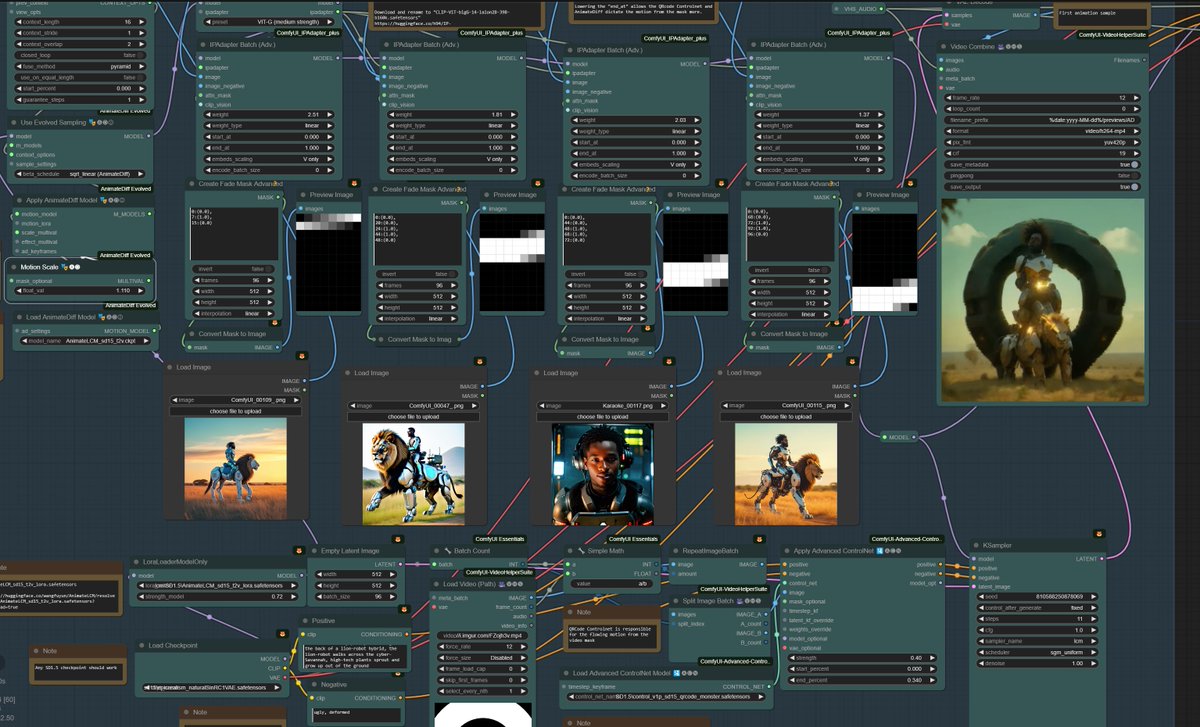Click the KSampler seed value field
This screenshot has height=727, width=1200.
pos(1039,597)
